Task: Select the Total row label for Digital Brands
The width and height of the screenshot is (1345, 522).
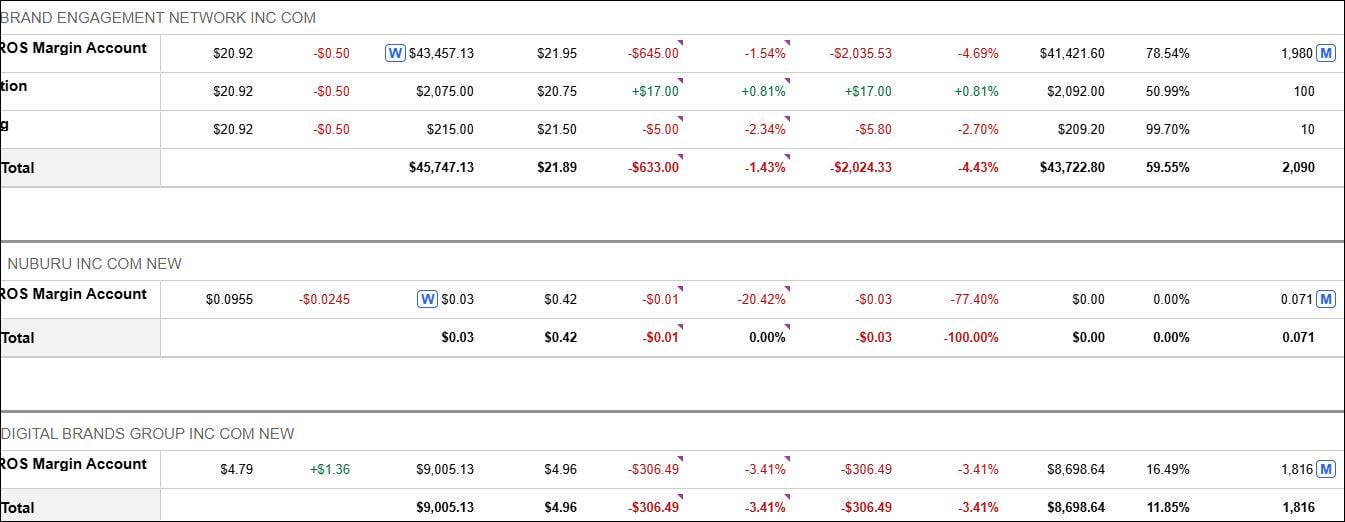Action: click(x=18, y=508)
